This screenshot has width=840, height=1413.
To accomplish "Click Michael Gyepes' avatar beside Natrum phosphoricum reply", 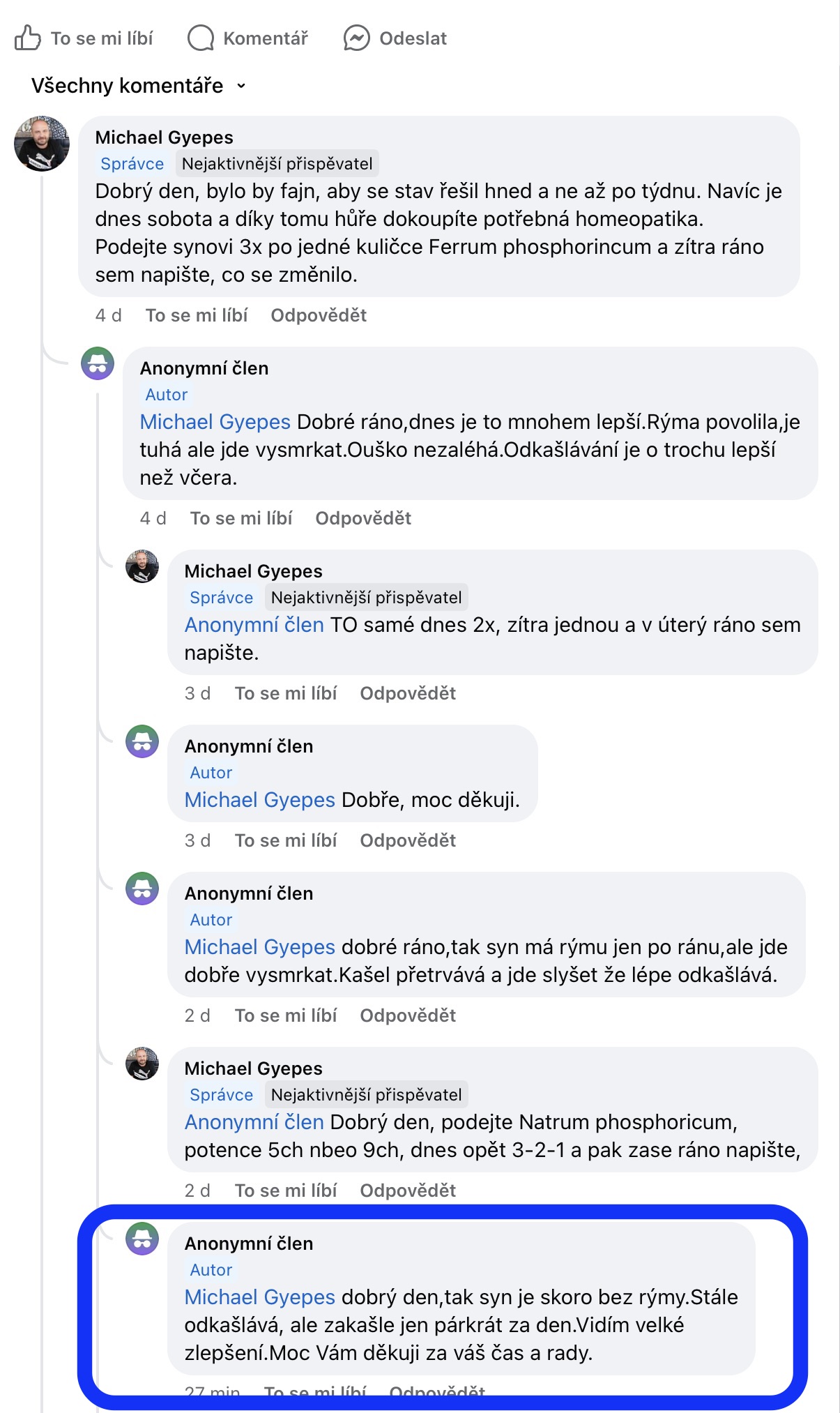I will click(142, 1064).
